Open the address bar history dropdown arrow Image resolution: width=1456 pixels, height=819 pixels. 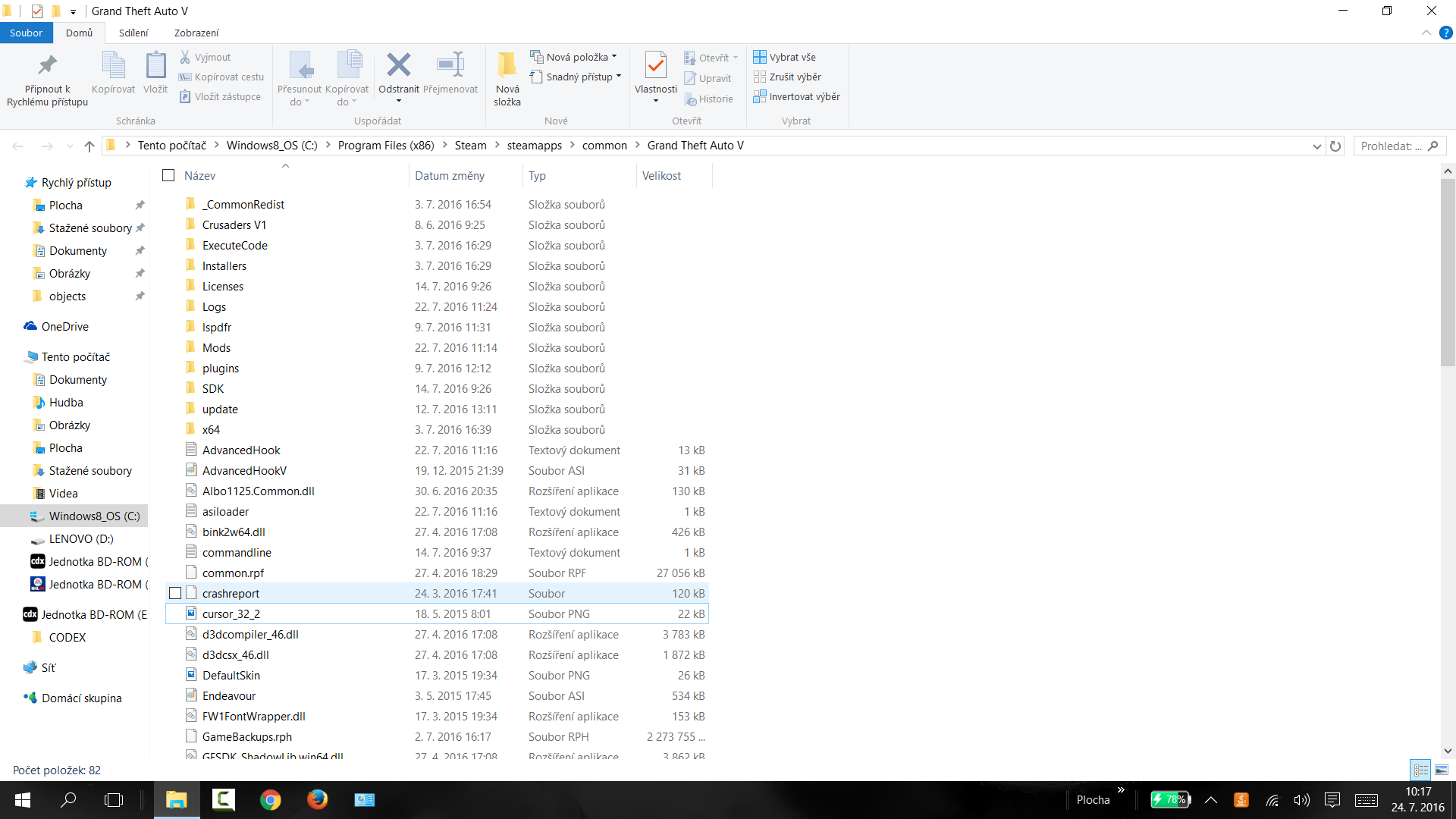tap(1316, 146)
